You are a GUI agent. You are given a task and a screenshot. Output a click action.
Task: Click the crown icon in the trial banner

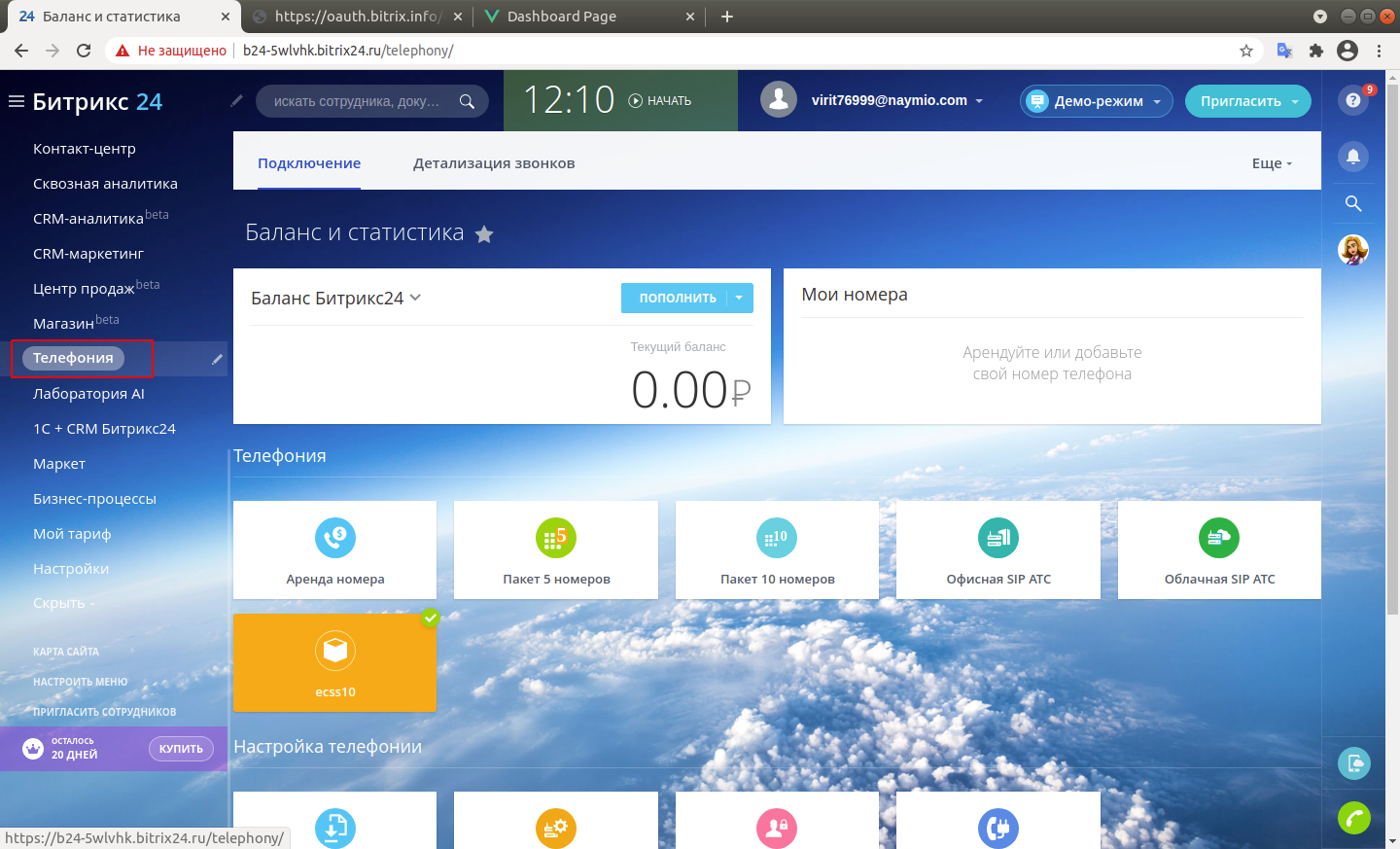point(33,749)
